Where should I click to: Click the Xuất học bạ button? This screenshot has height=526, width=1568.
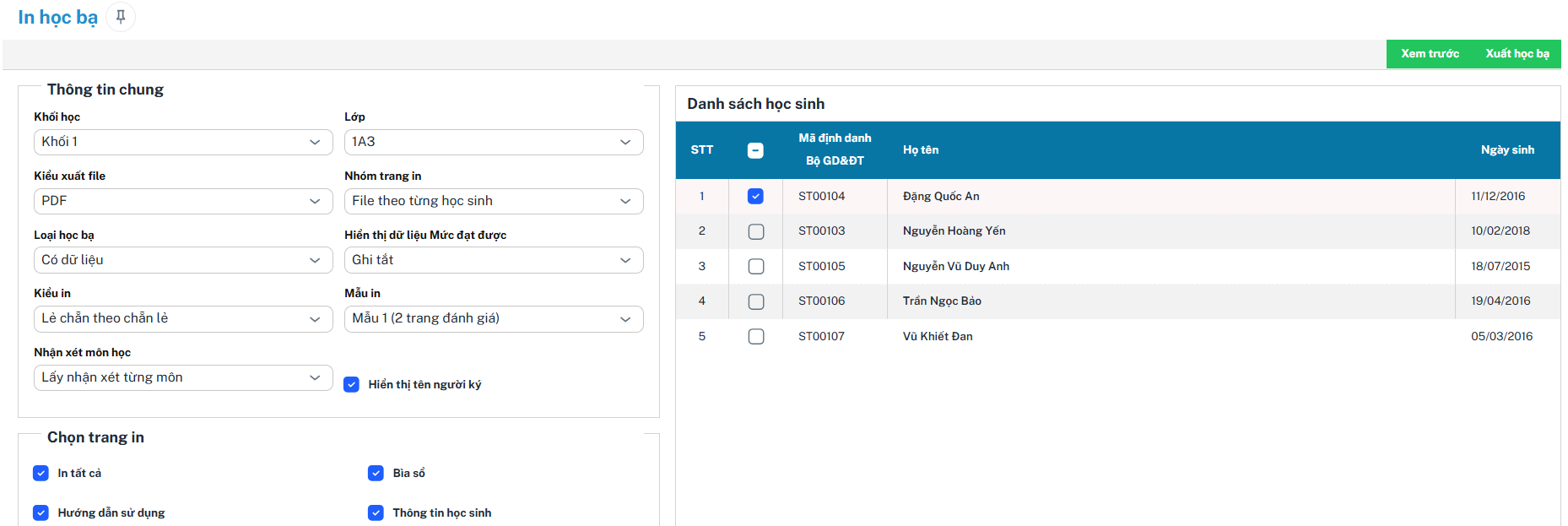click(1517, 53)
